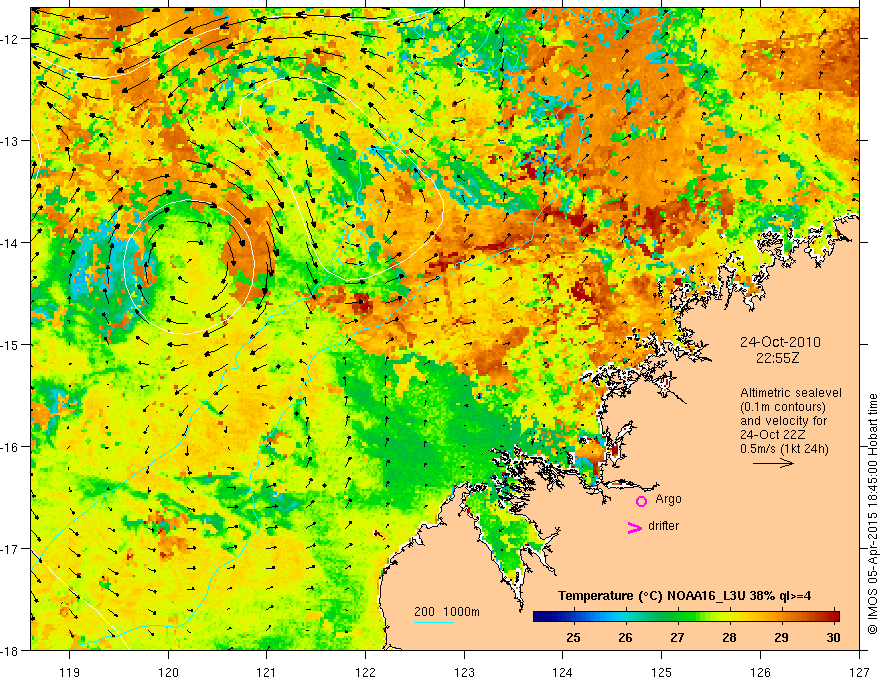880x680 pixels.
Task: Click the colorbar tick label 25
Action: coord(573,638)
